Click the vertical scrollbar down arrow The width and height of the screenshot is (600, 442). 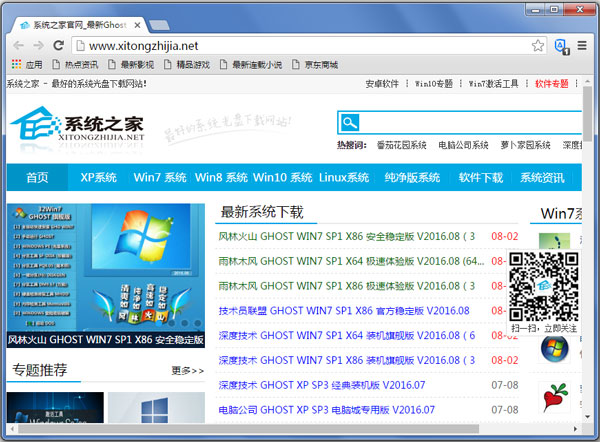587,417
